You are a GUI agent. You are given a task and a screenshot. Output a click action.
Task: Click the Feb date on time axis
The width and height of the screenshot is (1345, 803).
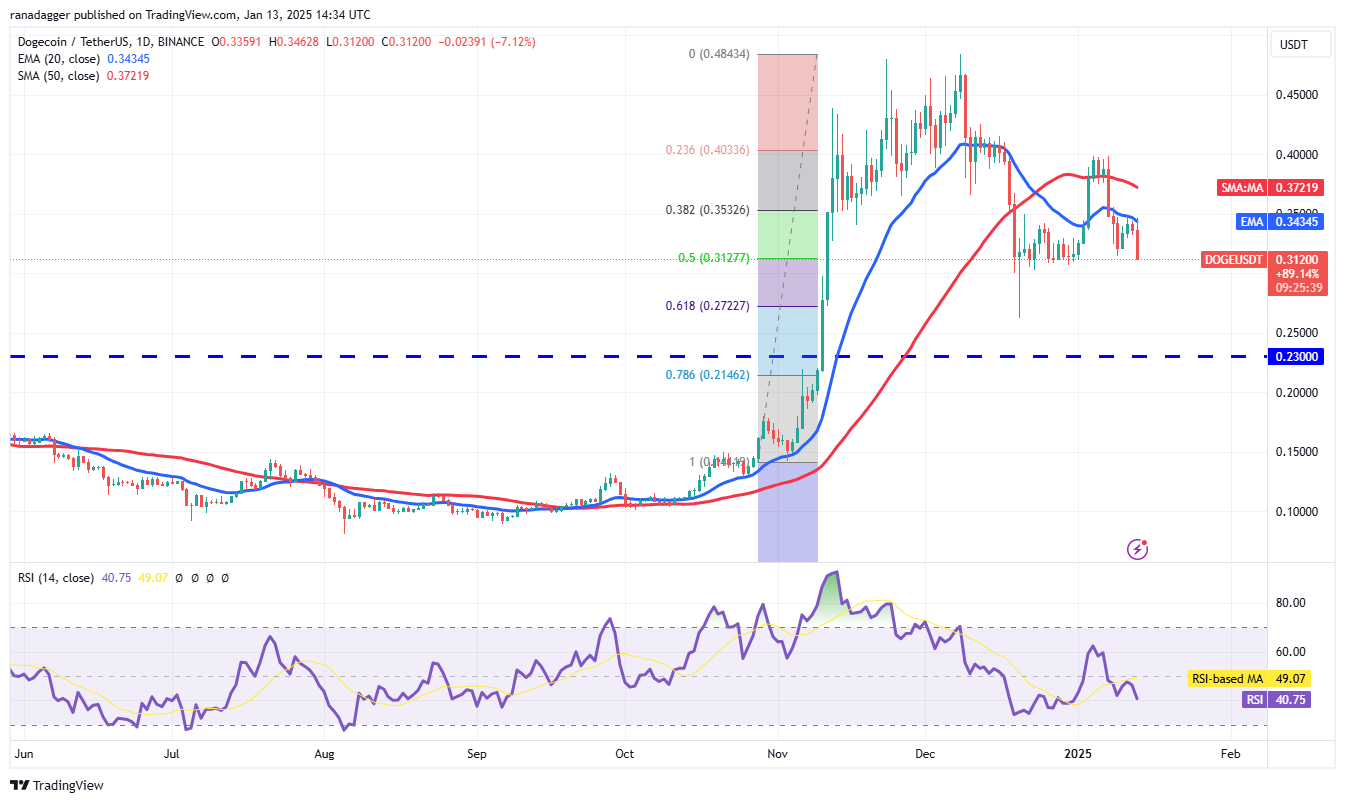[1231, 754]
